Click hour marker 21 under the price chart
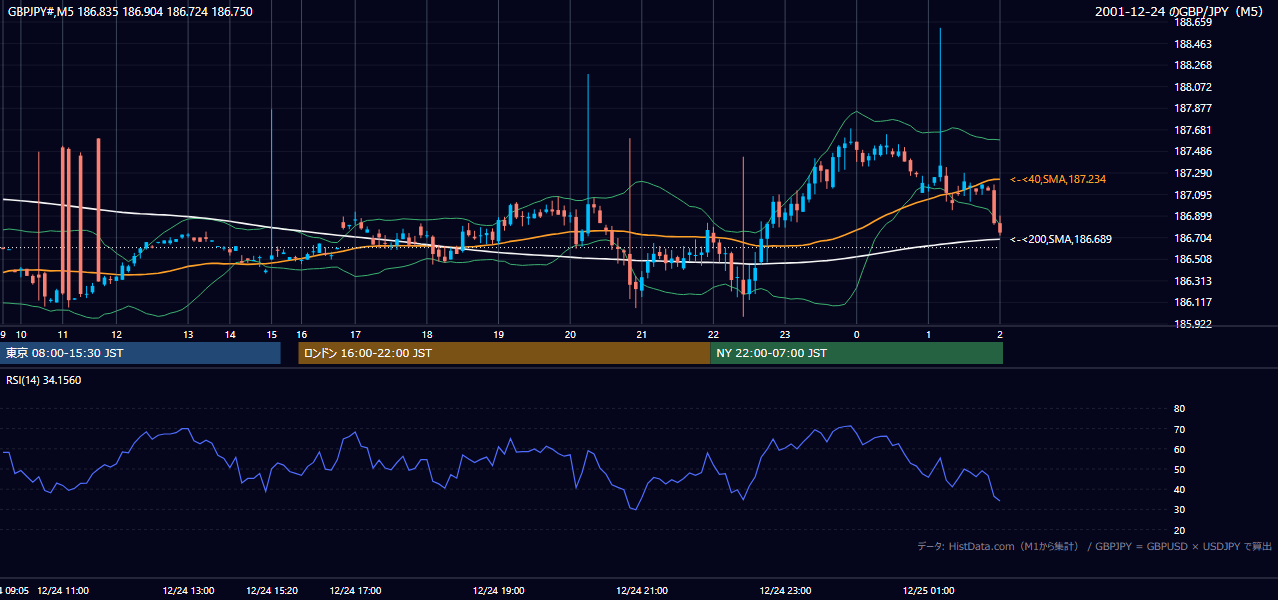The image size is (1278, 600). (x=642, y=335)
